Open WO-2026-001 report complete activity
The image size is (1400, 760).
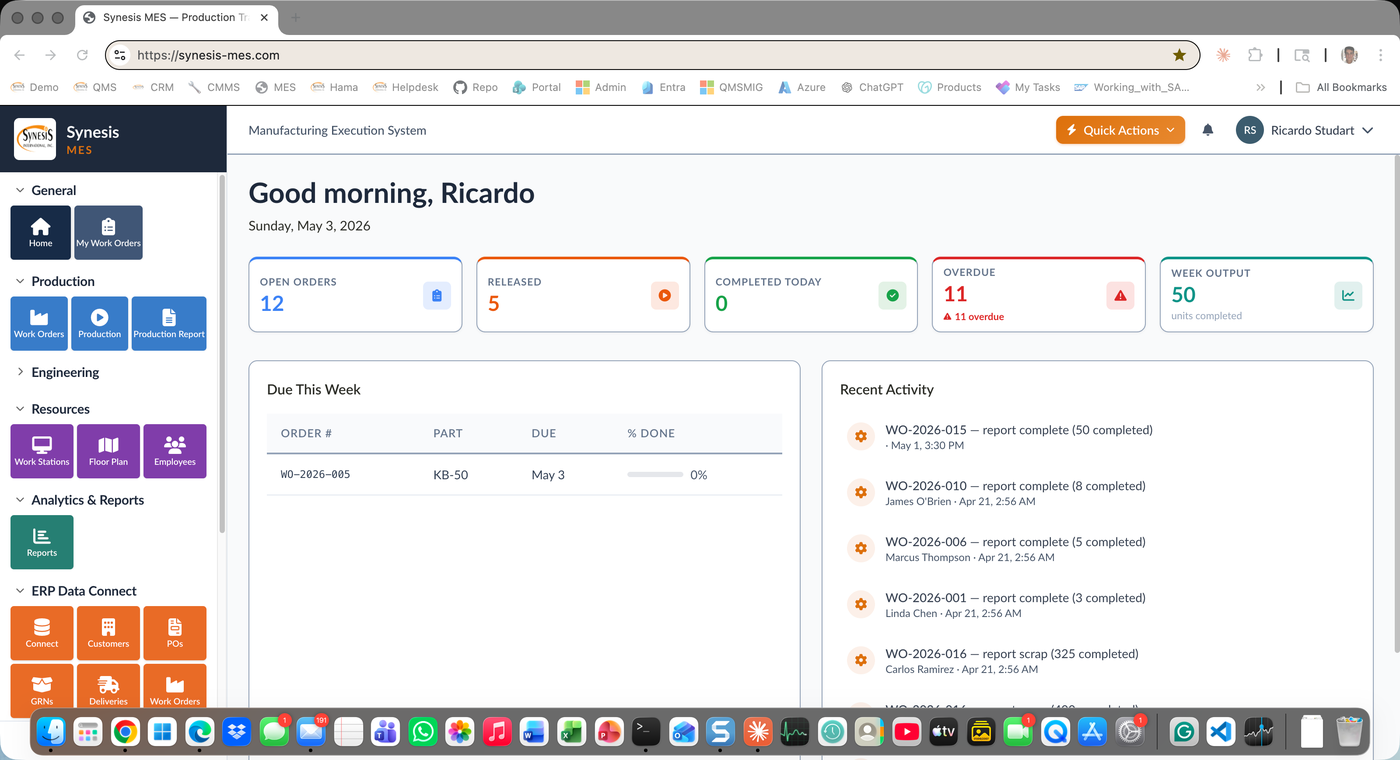[1015, 598]
